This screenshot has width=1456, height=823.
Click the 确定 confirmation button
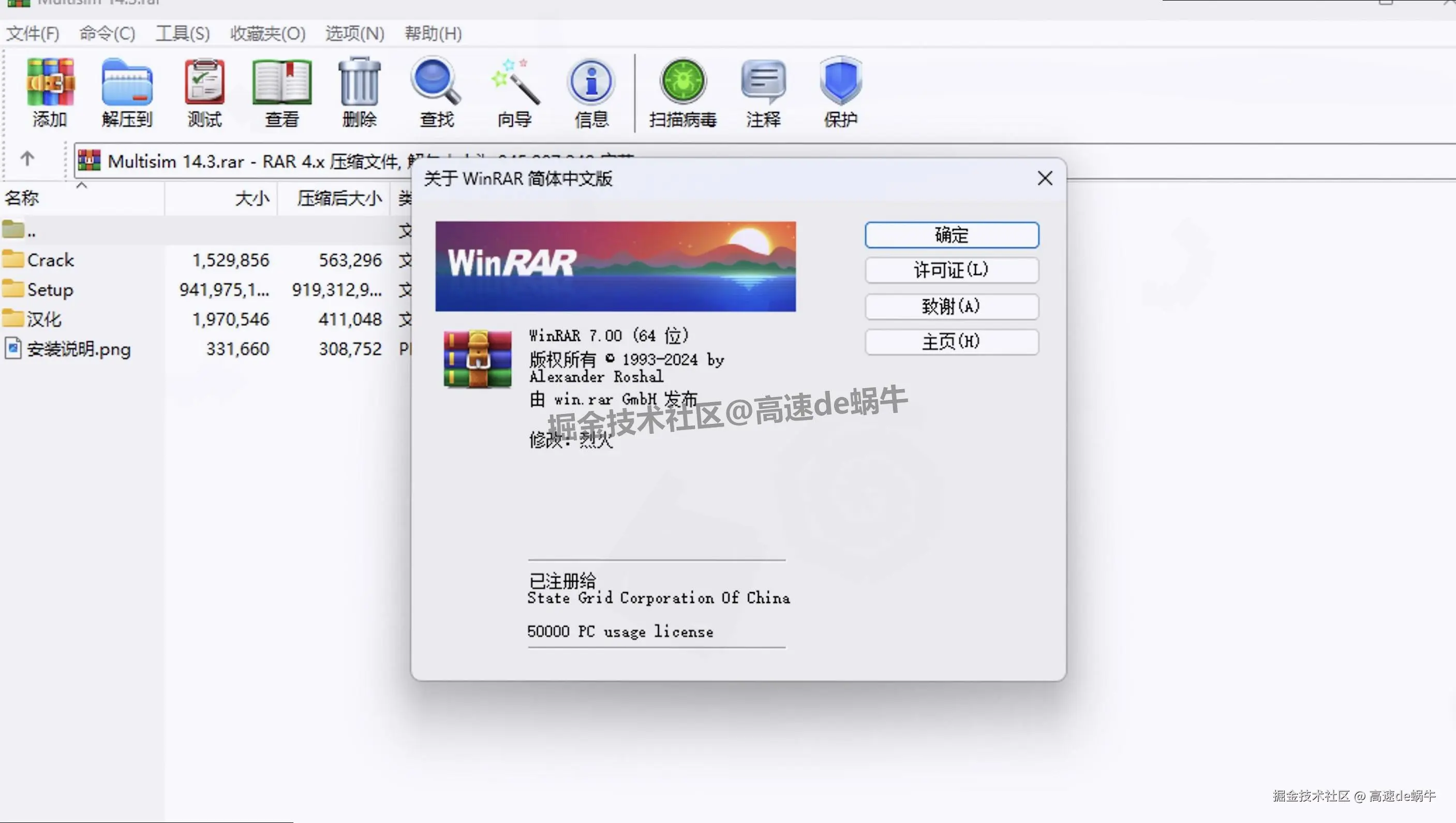pyautogui.click(x=951, y=235)
